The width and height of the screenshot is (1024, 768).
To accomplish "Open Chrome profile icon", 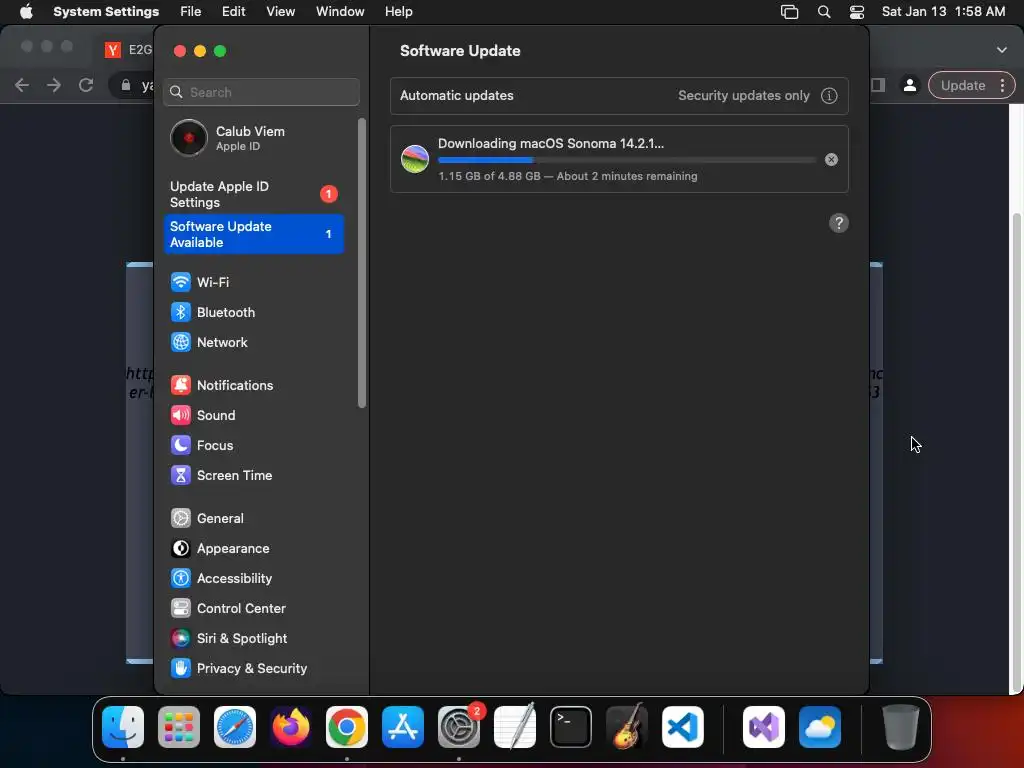I will coord(910,86).
